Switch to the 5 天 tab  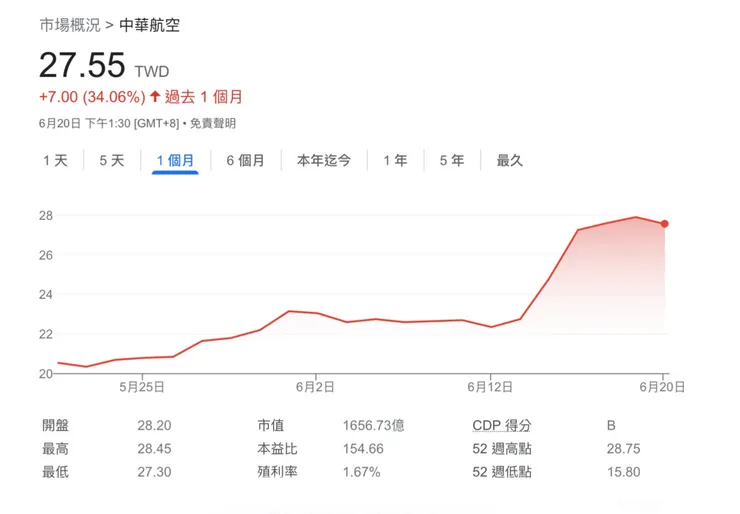(x=112, y=160)
